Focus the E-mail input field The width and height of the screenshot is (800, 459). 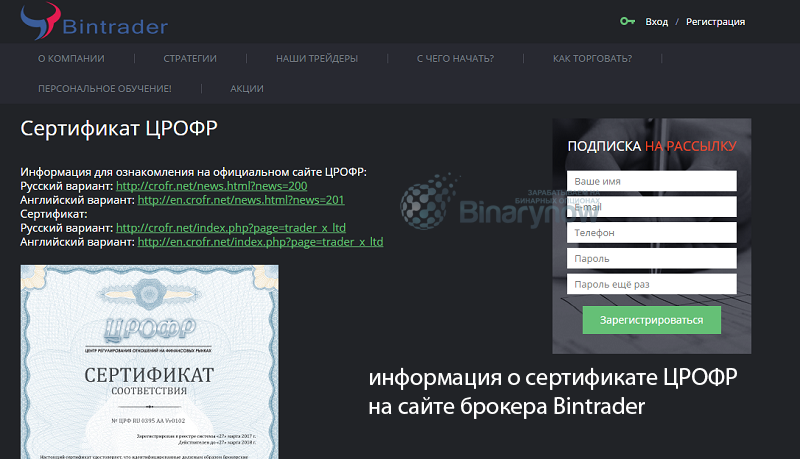pyautogui.click(x=652, y=207)
